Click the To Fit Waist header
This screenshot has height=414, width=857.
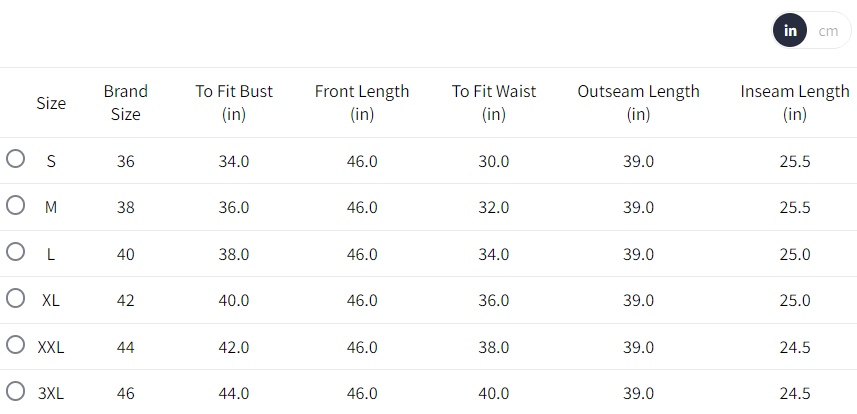point(494,103)
